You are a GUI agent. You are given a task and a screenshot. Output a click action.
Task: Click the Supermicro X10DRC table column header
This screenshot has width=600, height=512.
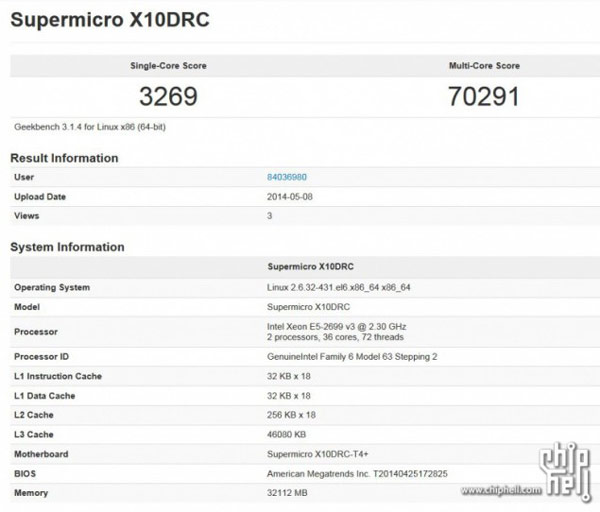point(310,267)
